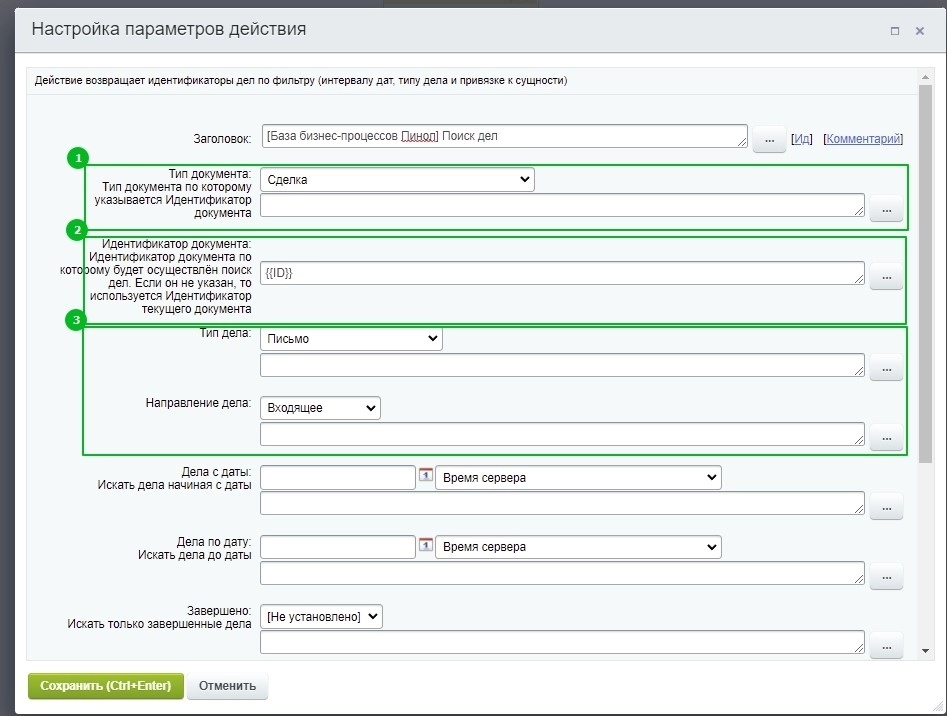This screenshot has height=716, width=947.
Task: Open the 'Сделка' document type dropdown
Action: click(x=397, y=179)
